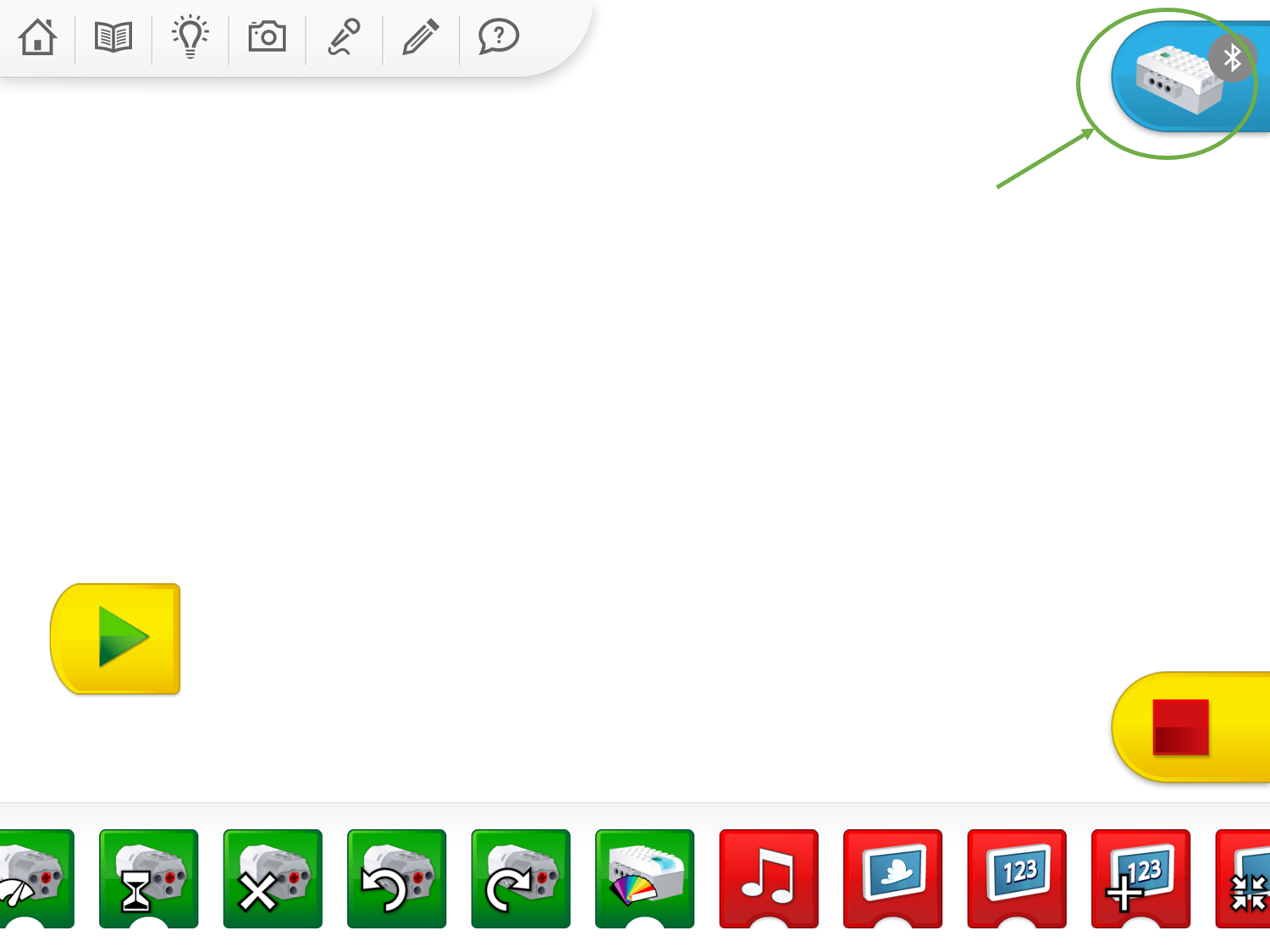Open the microphone recording tool
The width and height of the screenshot is (1270, 952).
[344, 37]
